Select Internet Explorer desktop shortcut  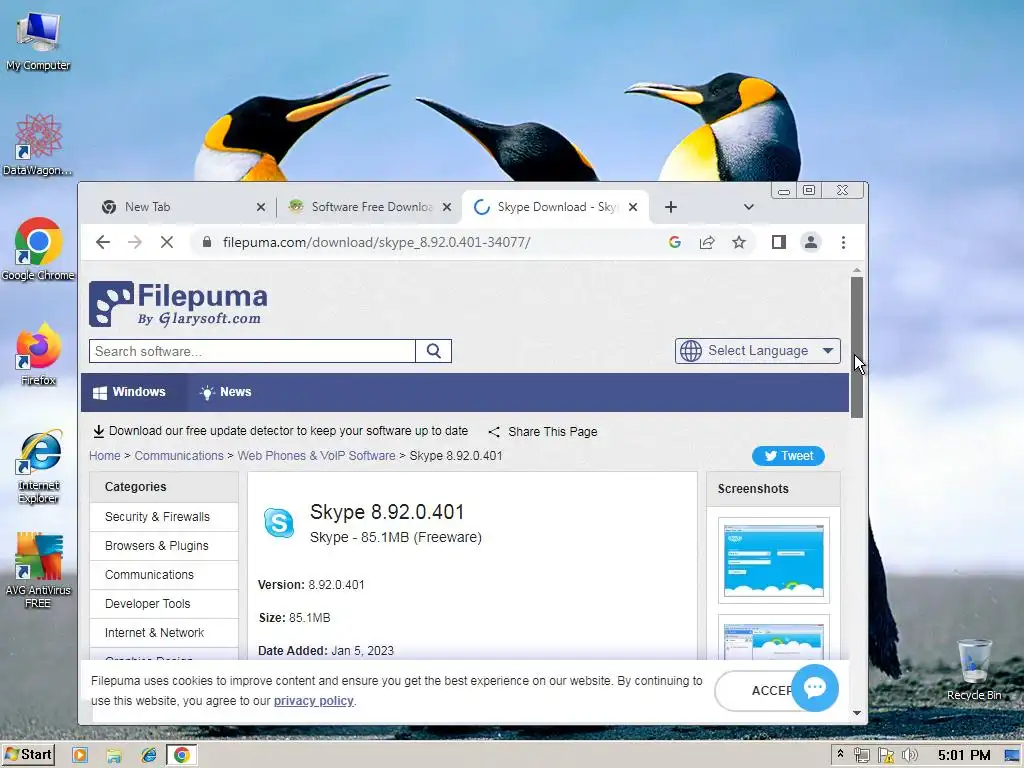(x=38, y=466)
